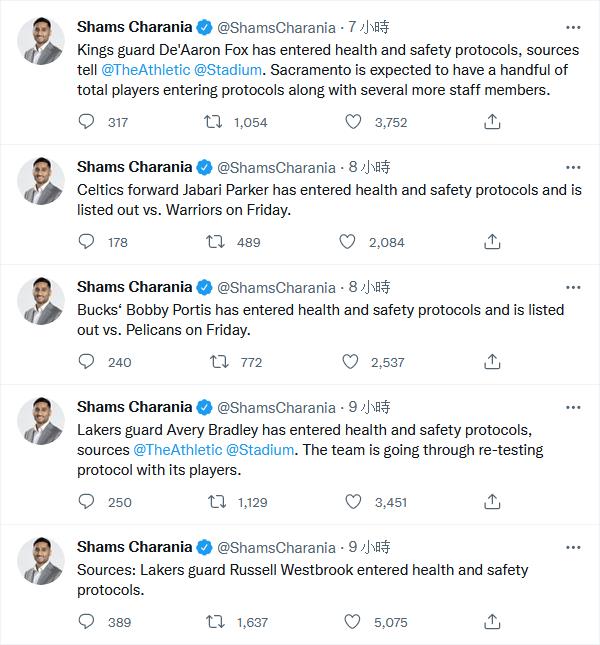Share the Russell Westbrook tweet
The height and width of the screenshot is (645, 600).
tap(492, 622)
